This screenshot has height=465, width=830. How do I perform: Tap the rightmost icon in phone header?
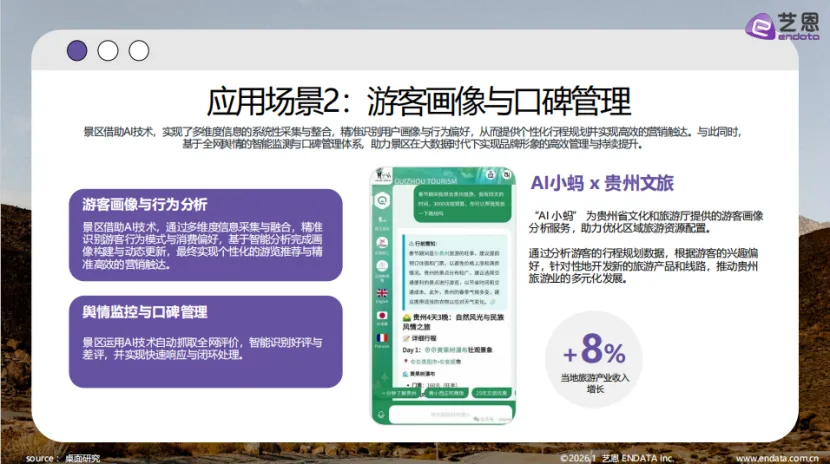click(x=507, y=175)
